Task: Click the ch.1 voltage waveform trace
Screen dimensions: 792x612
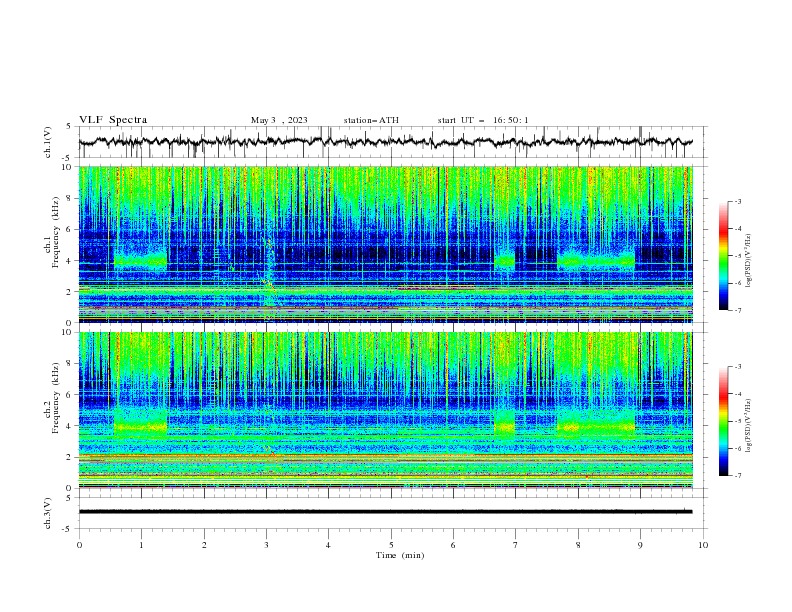Action: click(385, 142)
